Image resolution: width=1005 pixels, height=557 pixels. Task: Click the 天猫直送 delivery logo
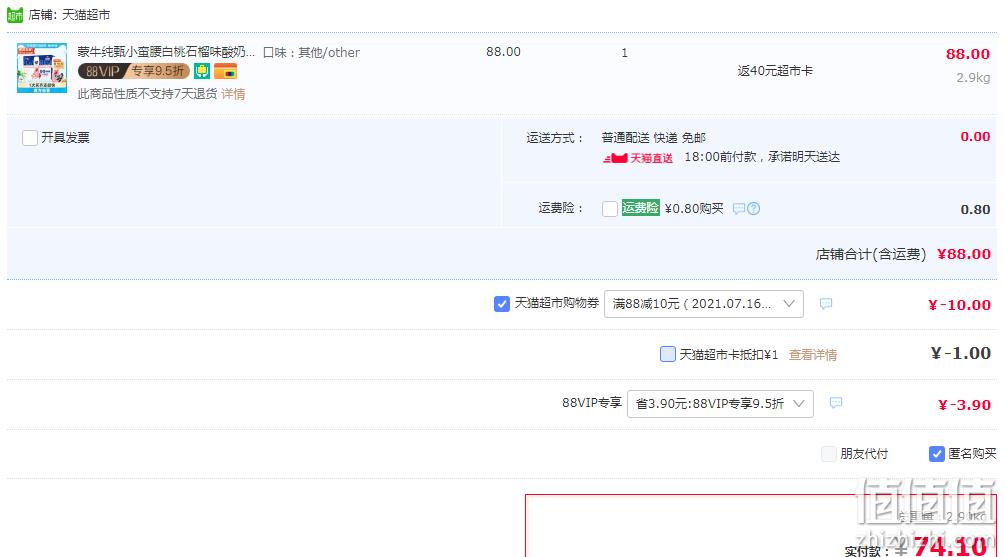[x=638, y=158]
